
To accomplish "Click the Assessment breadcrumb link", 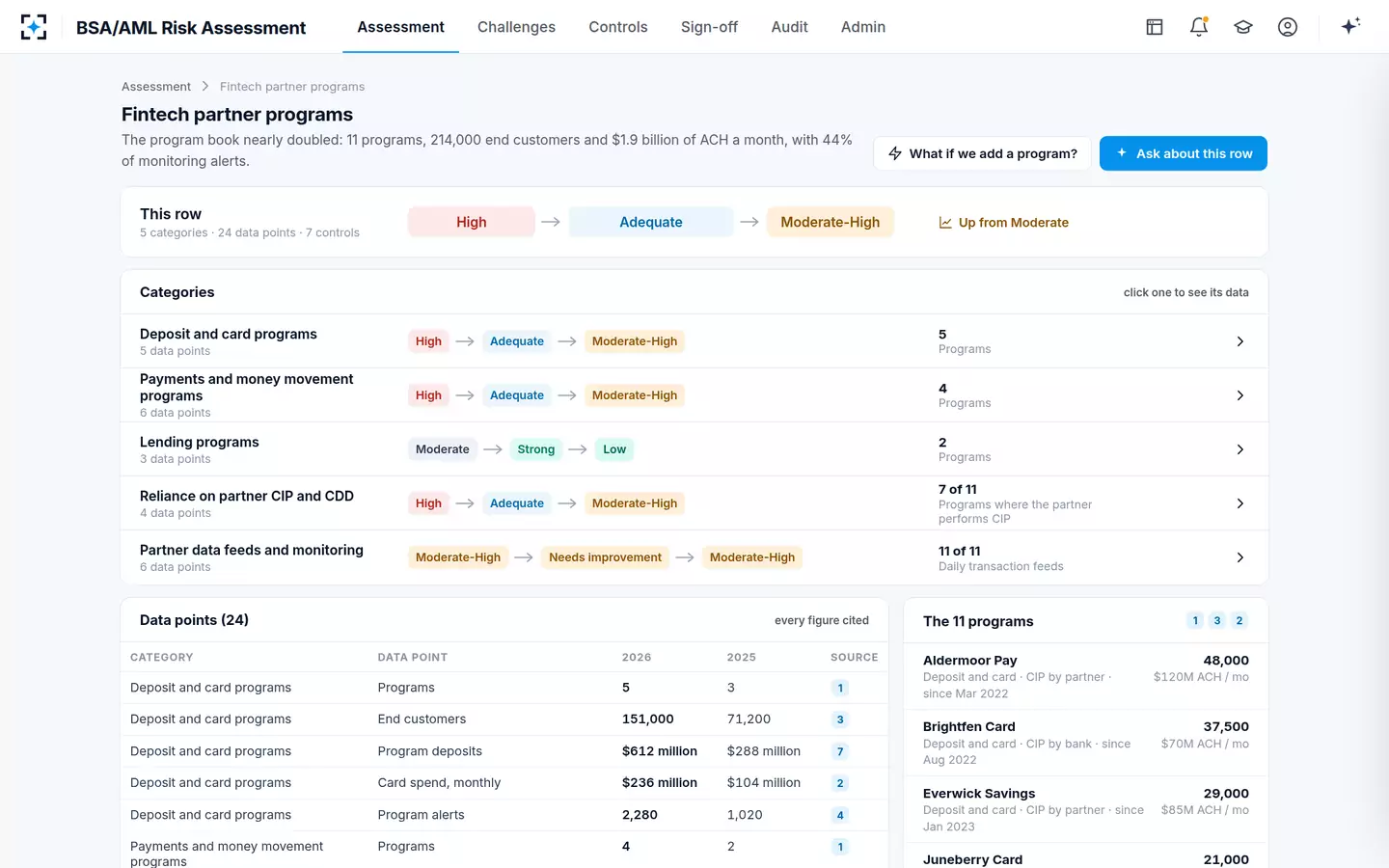I will click(x=156, y=87).
